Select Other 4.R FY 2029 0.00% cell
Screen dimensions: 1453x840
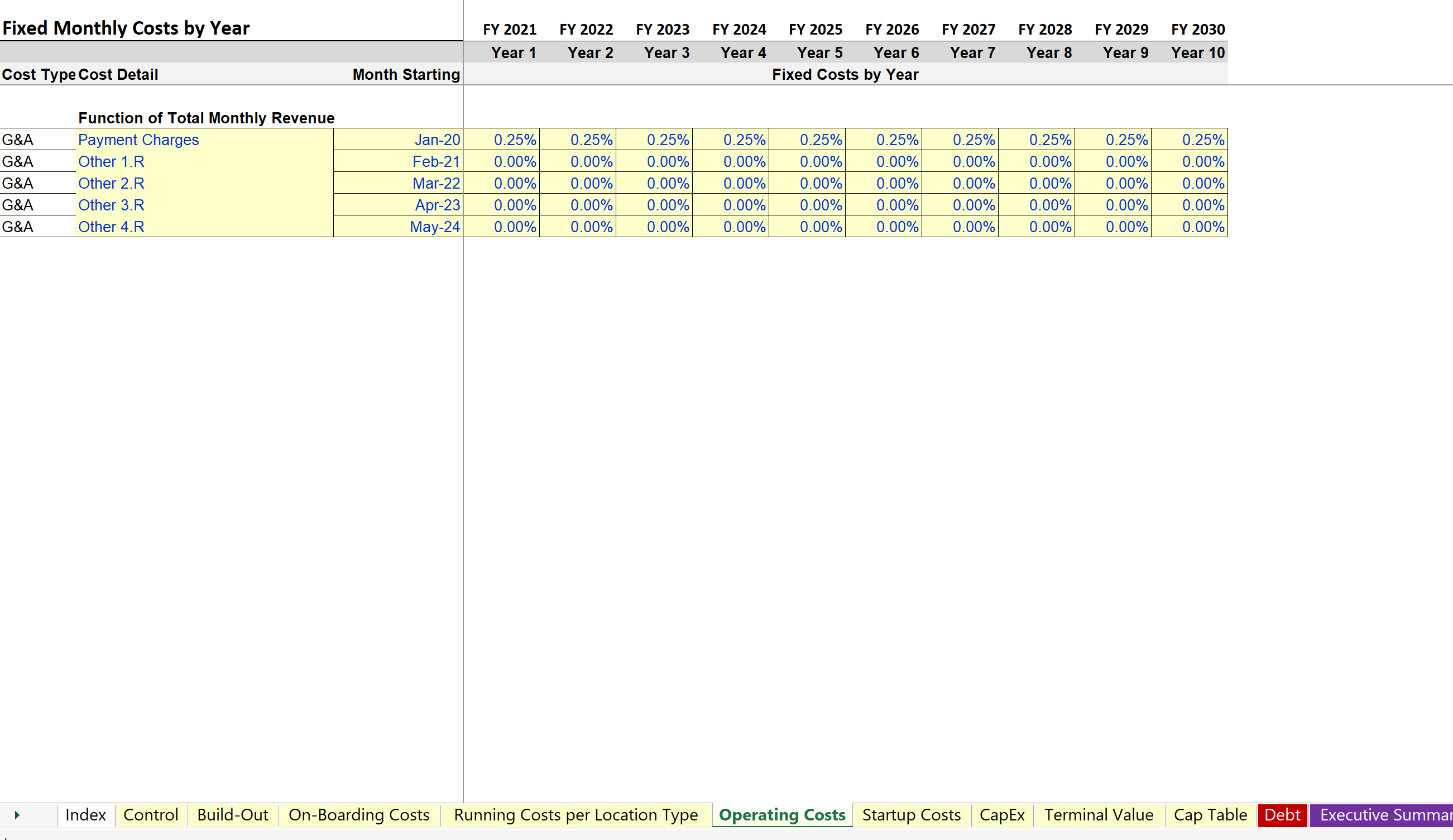click(x=1114, y=227)
